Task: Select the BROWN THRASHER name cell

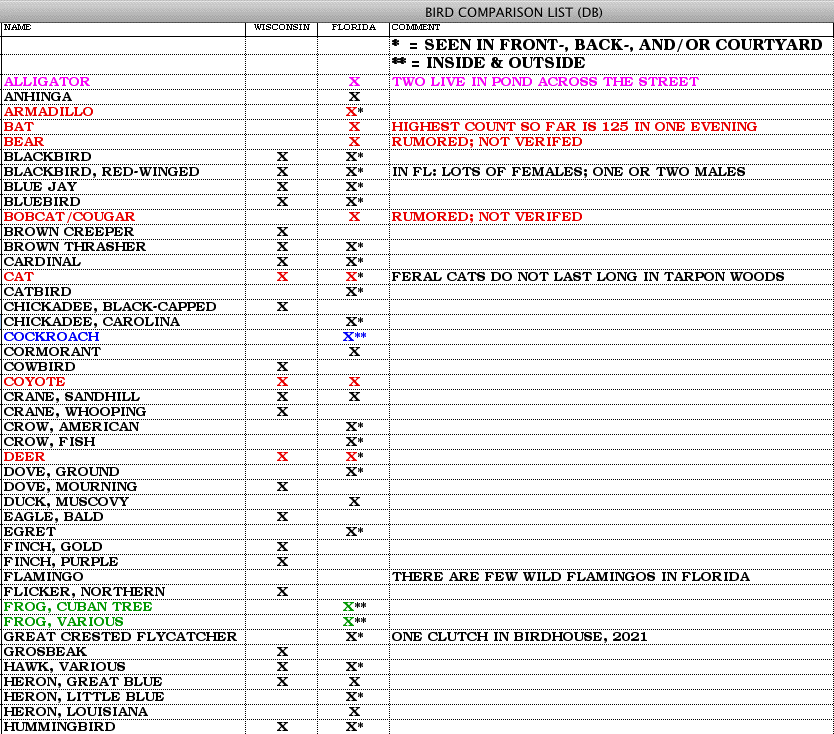Action: 123,247
